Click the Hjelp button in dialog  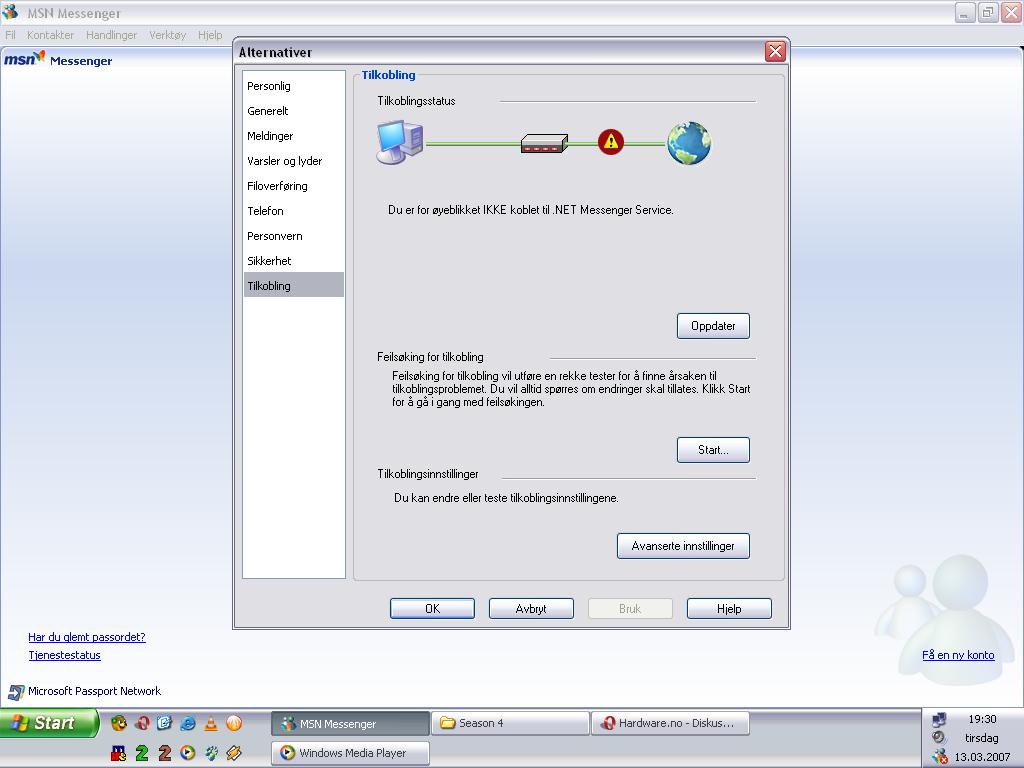729,609
